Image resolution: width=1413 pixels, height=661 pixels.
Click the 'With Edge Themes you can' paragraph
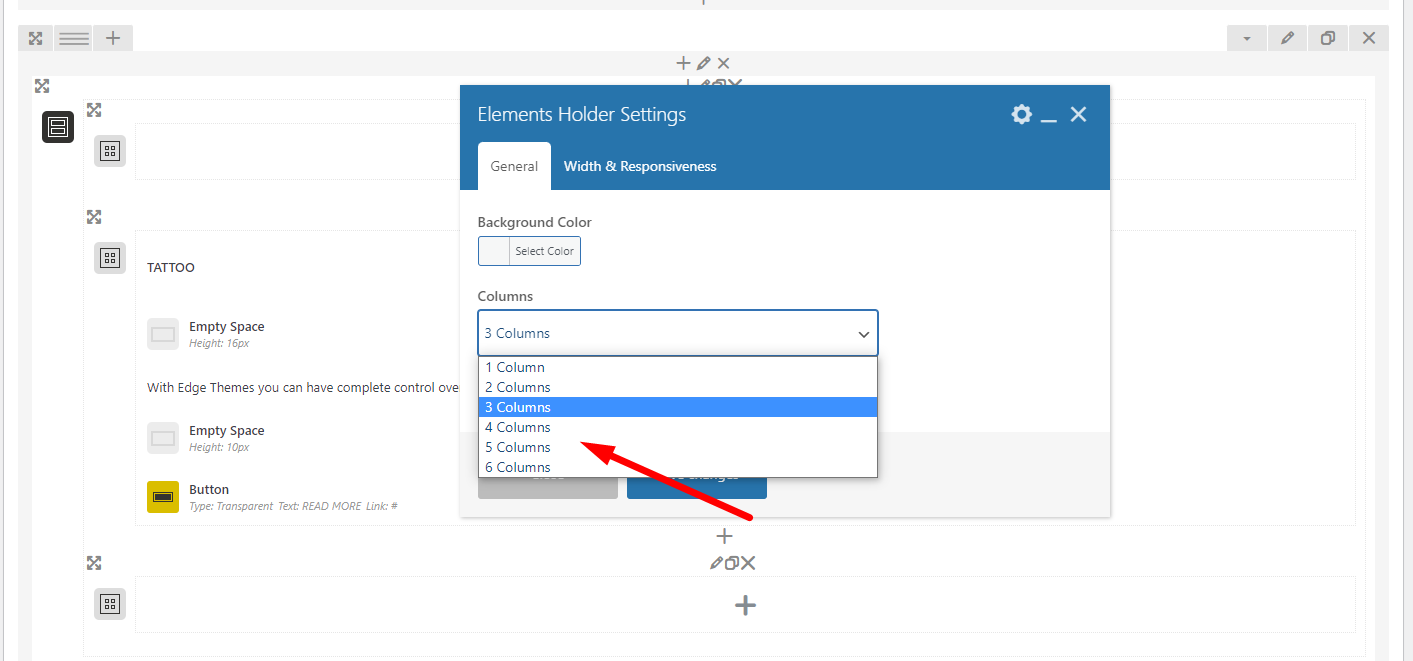coord(303,388)
